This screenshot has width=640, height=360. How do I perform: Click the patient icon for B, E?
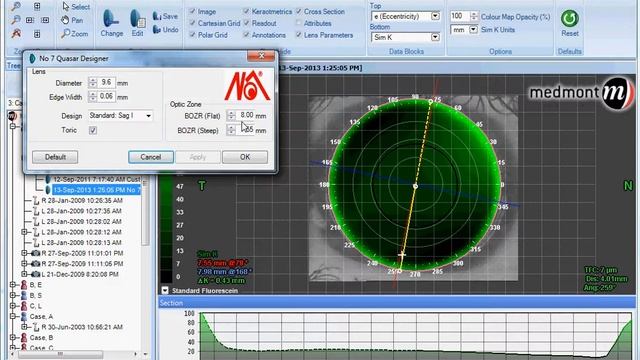[x=24, y=285]
